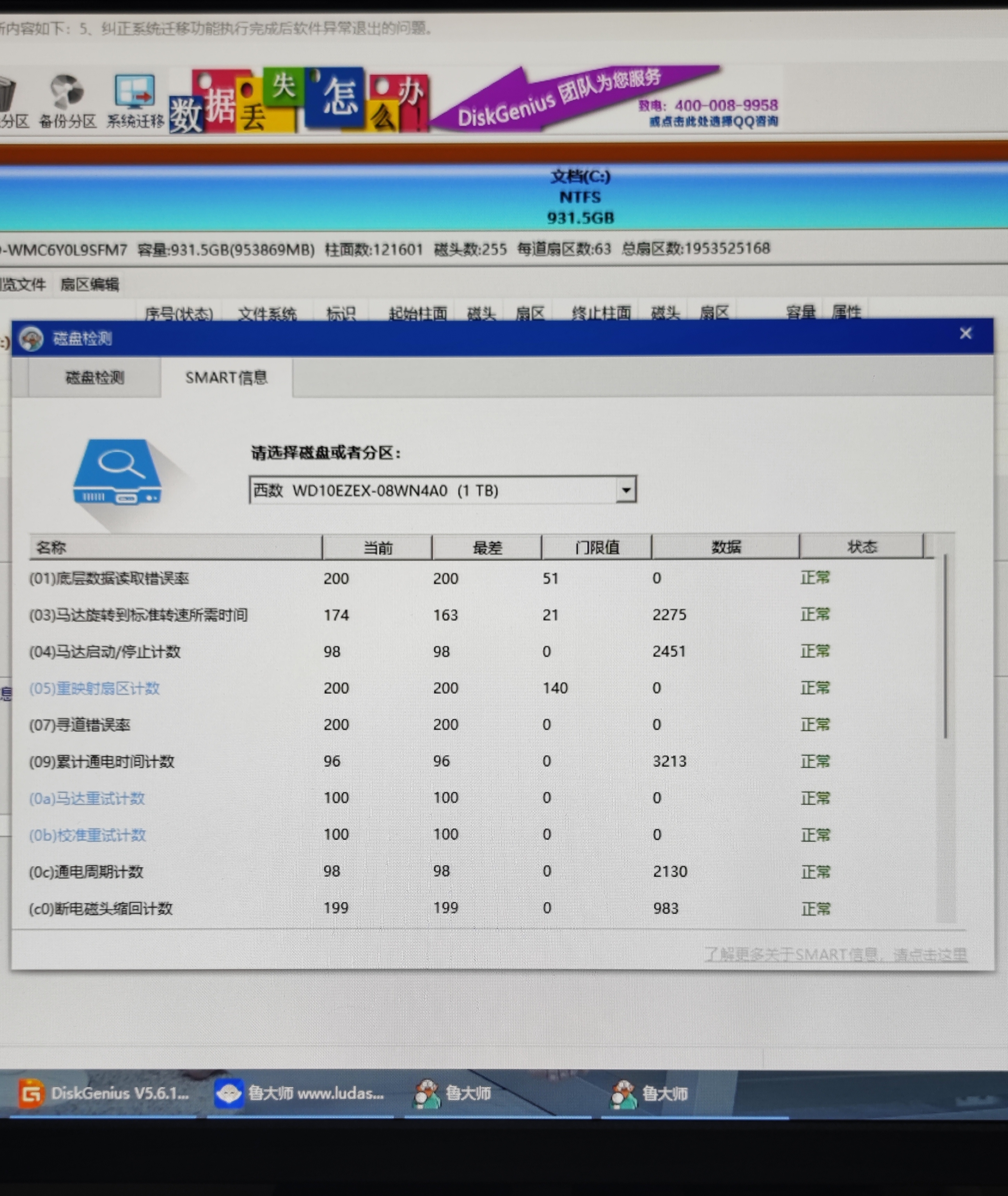Click the 名称 column header
The image size is (1008, 1196).
pyautogui.click(x=176, y=547)
